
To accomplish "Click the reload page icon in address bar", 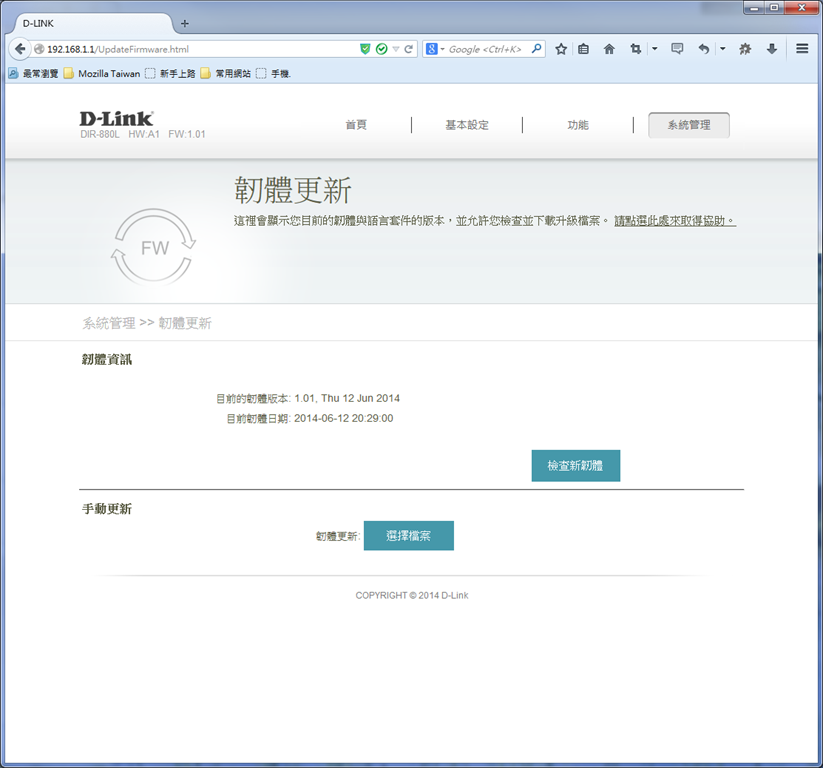I will coord(408,49).
